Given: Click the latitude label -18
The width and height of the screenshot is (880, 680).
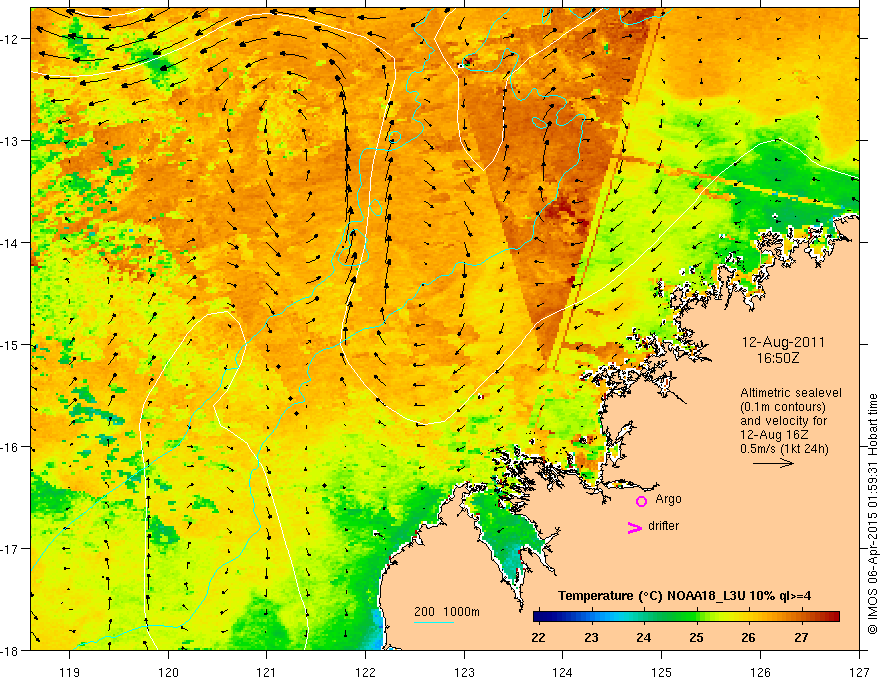Looking at the screenshot, I should [x=11, y=651].
